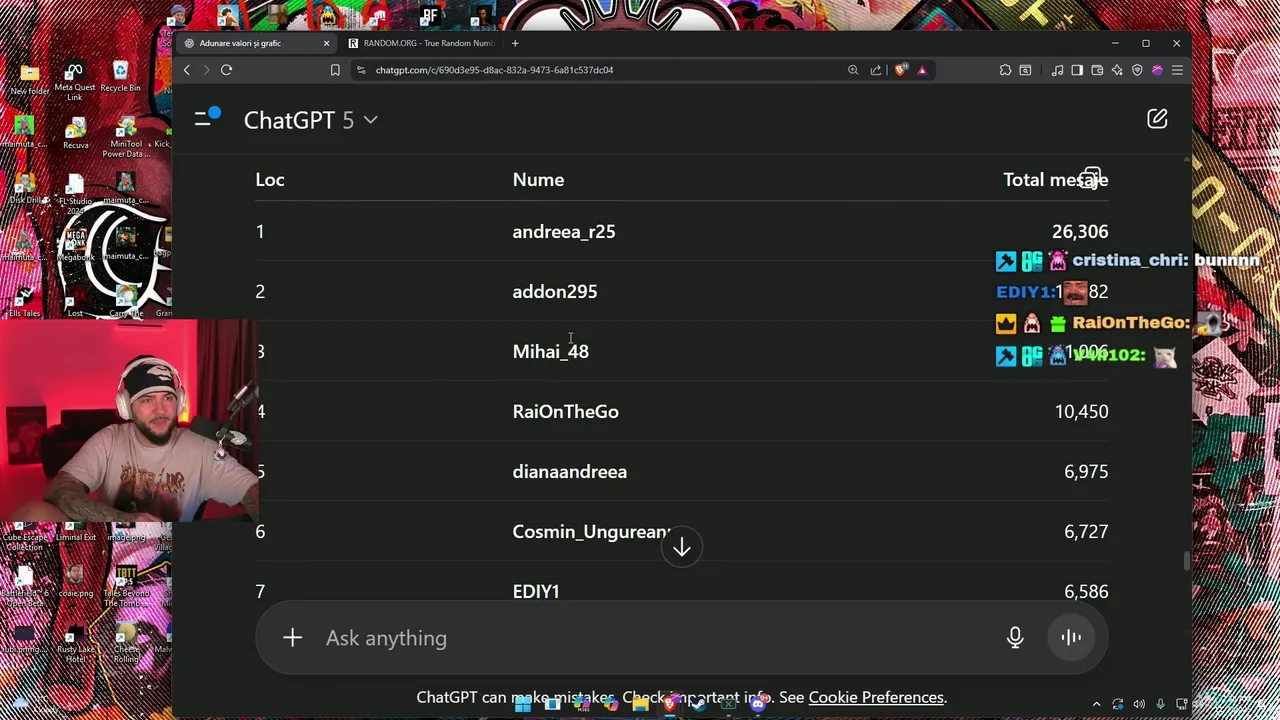Click the Windows Start button

(x=523, y=705)
